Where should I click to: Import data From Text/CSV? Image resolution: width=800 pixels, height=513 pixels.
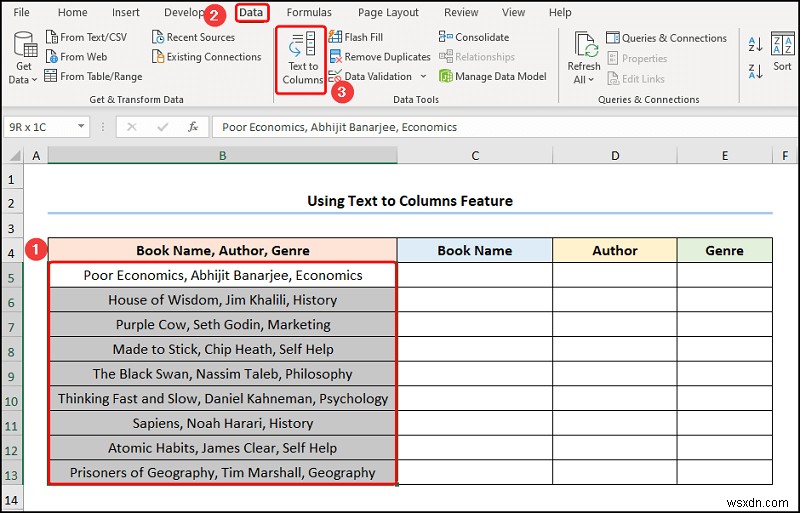click(x=86, y=37)
